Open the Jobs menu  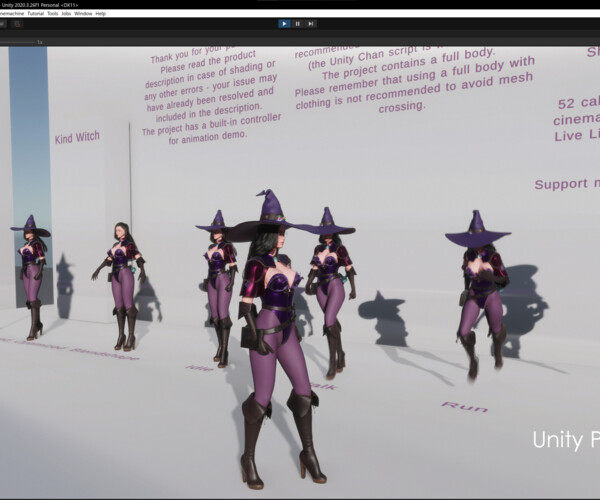point(66,13)
